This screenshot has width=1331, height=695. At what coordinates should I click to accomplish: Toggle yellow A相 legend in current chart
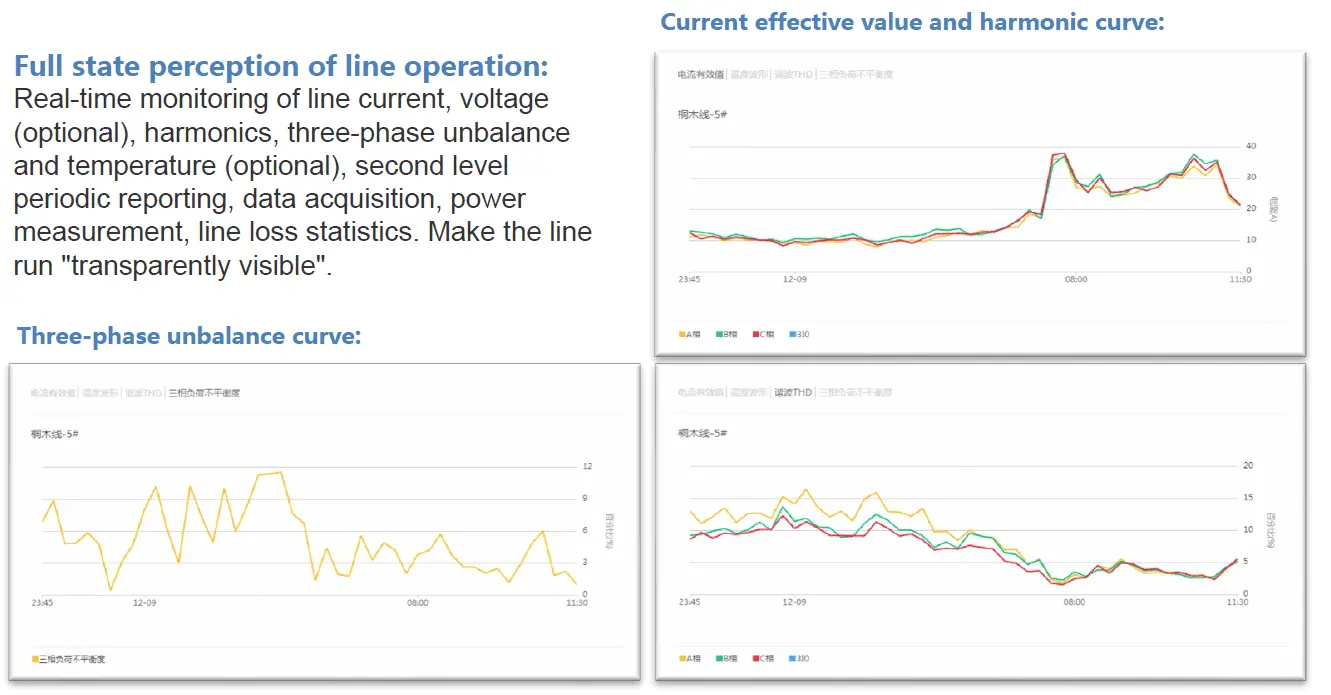[691, 334]
